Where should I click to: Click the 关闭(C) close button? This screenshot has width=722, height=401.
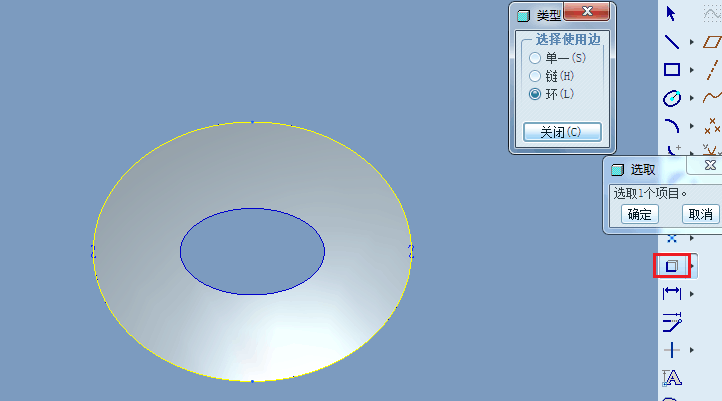pos(562,132)
